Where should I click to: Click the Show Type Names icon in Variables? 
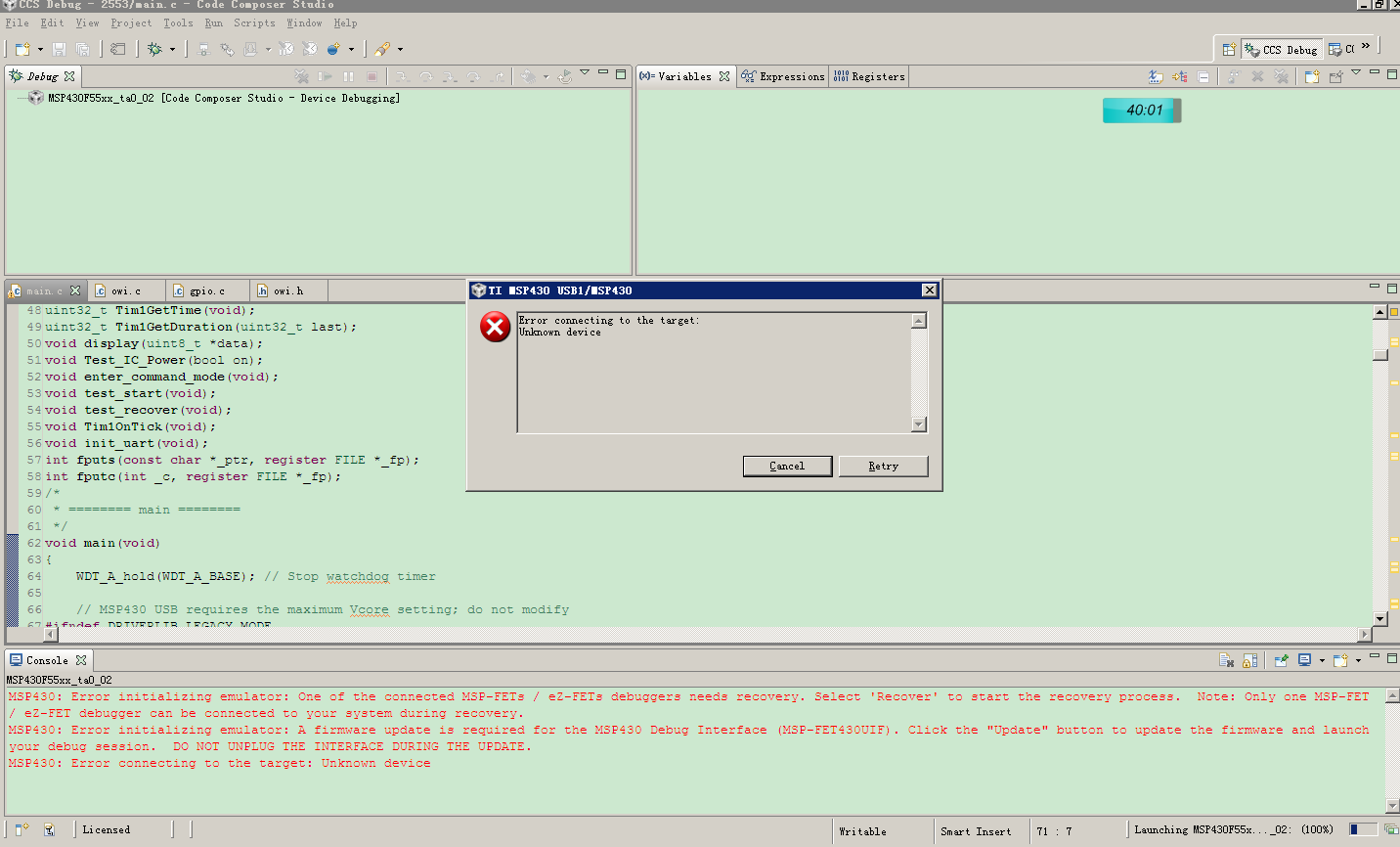click(1156, 76)
